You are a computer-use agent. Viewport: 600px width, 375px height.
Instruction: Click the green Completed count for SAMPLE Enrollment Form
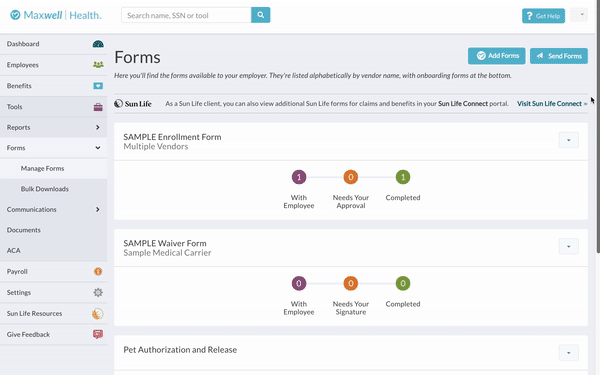[403, 177]
